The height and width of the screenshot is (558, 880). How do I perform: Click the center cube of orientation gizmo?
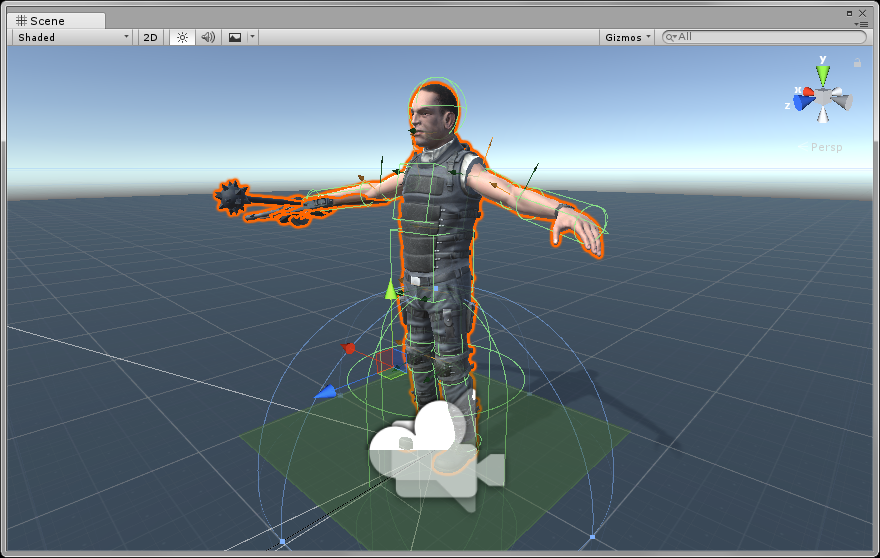[823, 98]
